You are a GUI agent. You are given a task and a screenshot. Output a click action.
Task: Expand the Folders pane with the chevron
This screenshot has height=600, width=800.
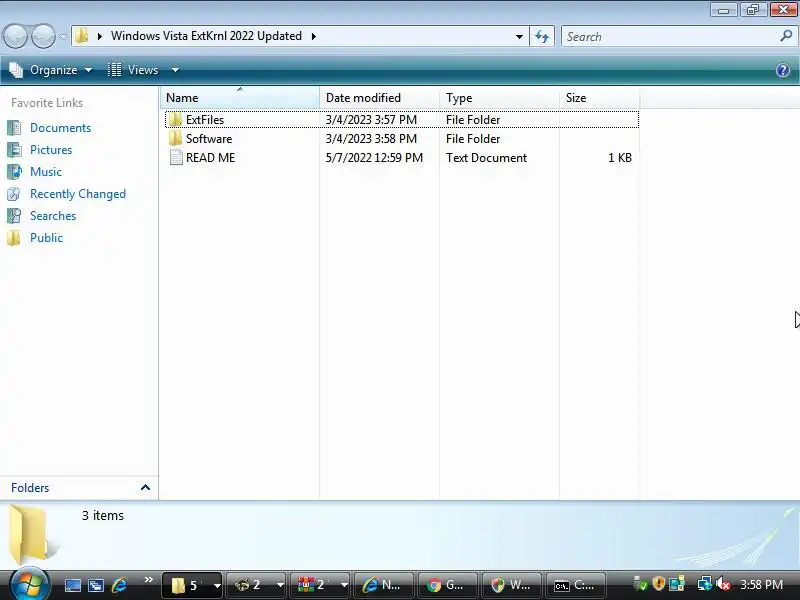coord(145,487)
